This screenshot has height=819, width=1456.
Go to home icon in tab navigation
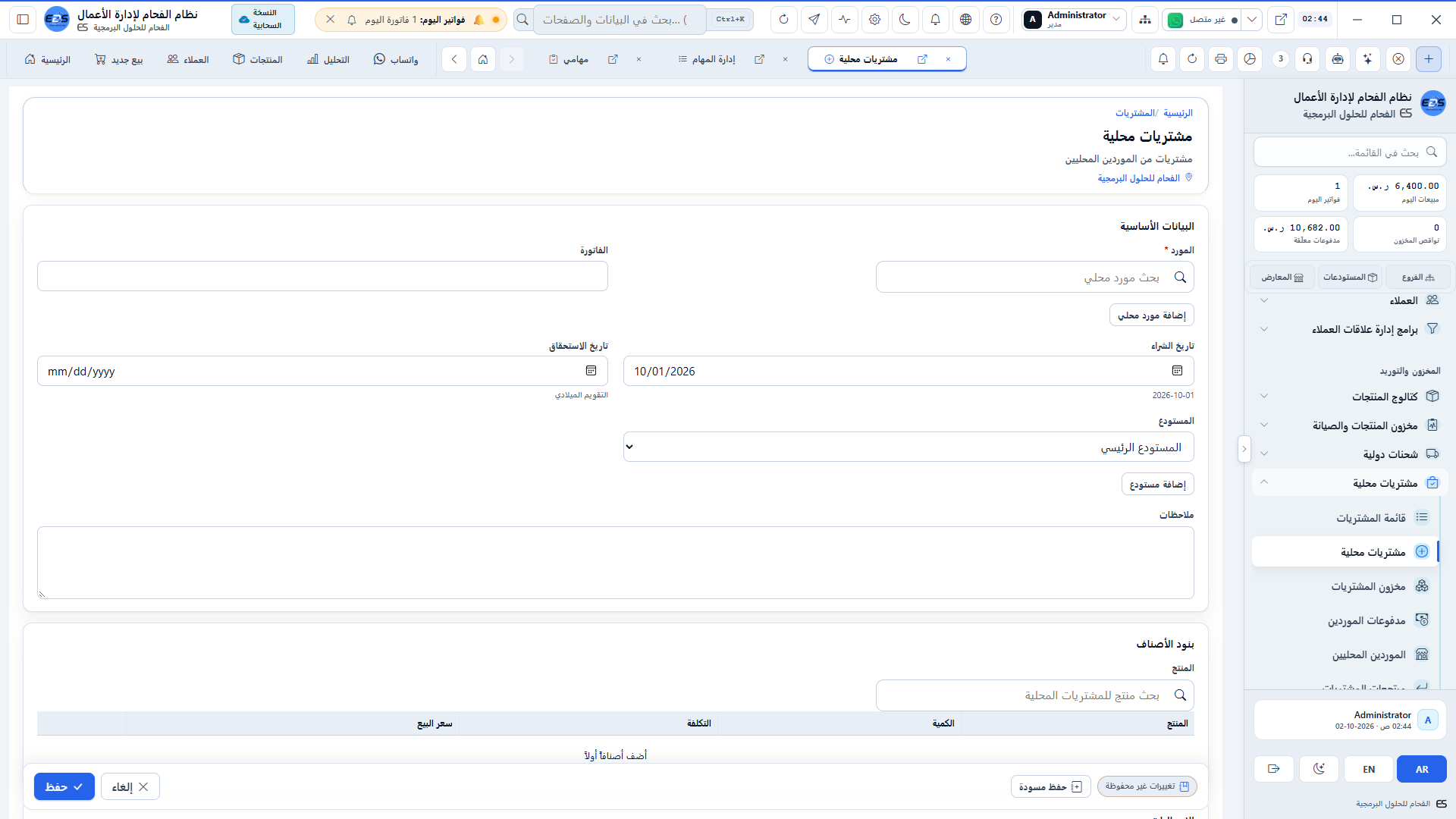click(483, 59)
